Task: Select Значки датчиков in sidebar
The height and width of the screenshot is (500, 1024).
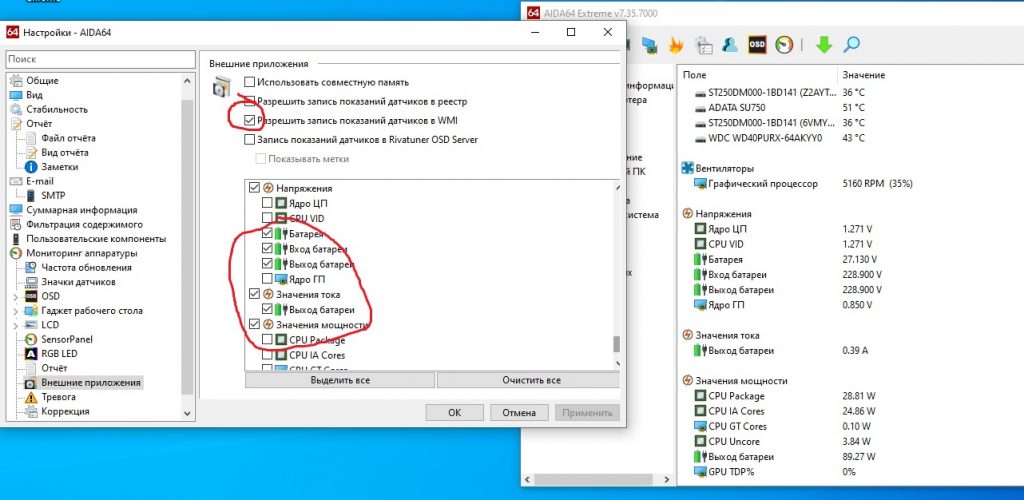Action: [78, 282]
